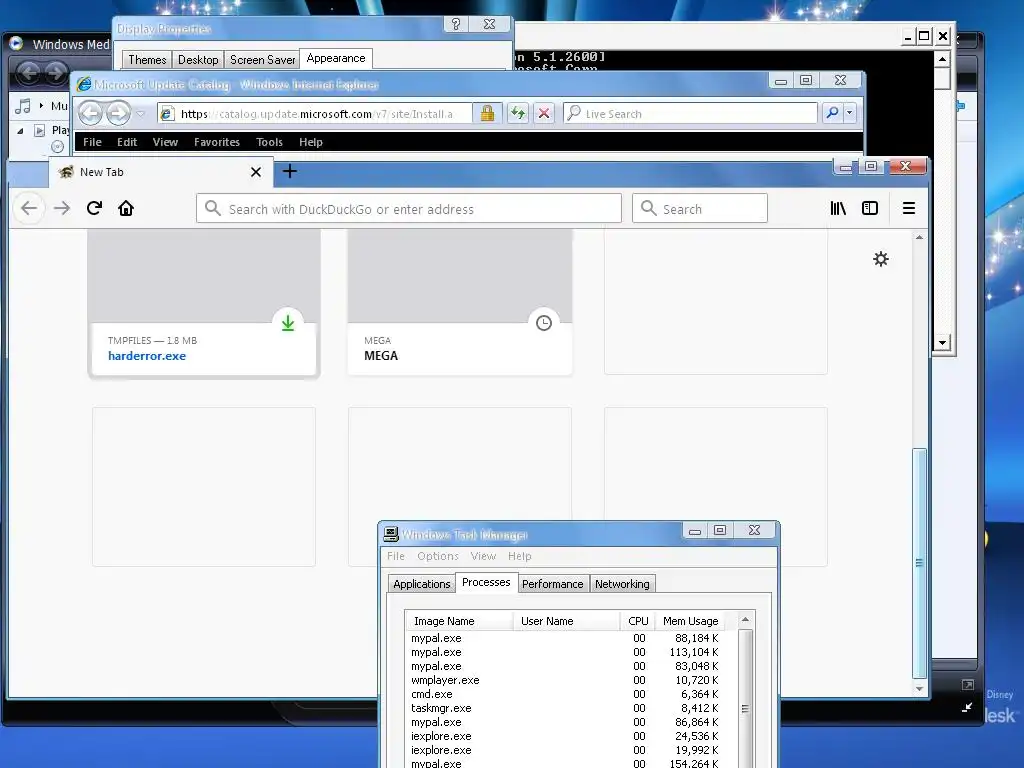Image resolution: width=1024 pixels, height=768 pixels.
Task: Focus the browser Search box
Action: (699, 209)
